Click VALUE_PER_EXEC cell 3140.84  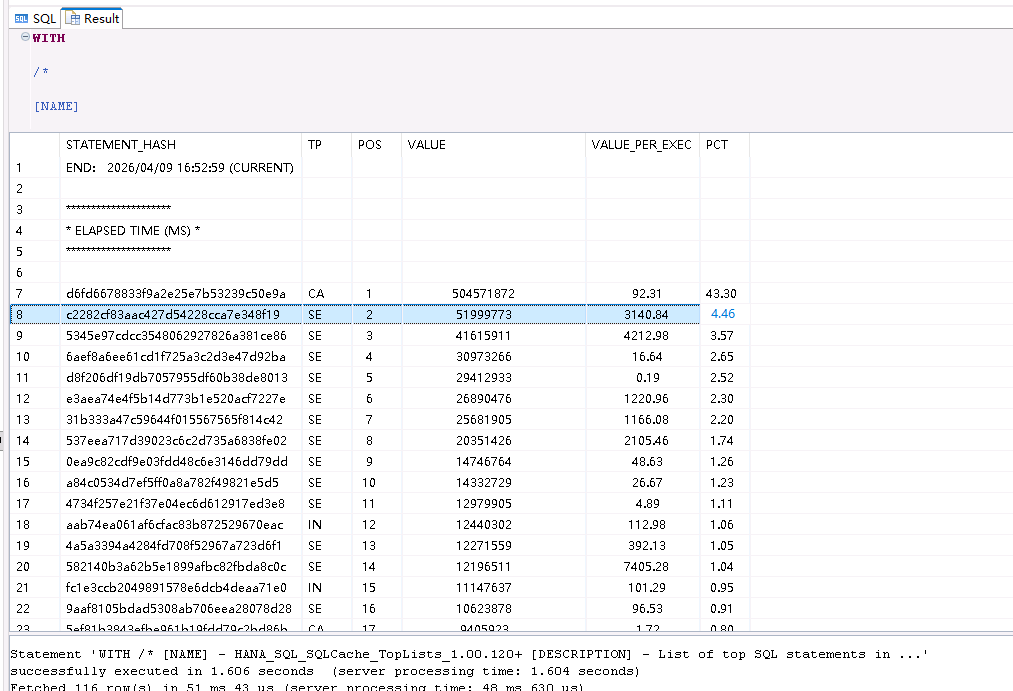click(x=647, y=315)
